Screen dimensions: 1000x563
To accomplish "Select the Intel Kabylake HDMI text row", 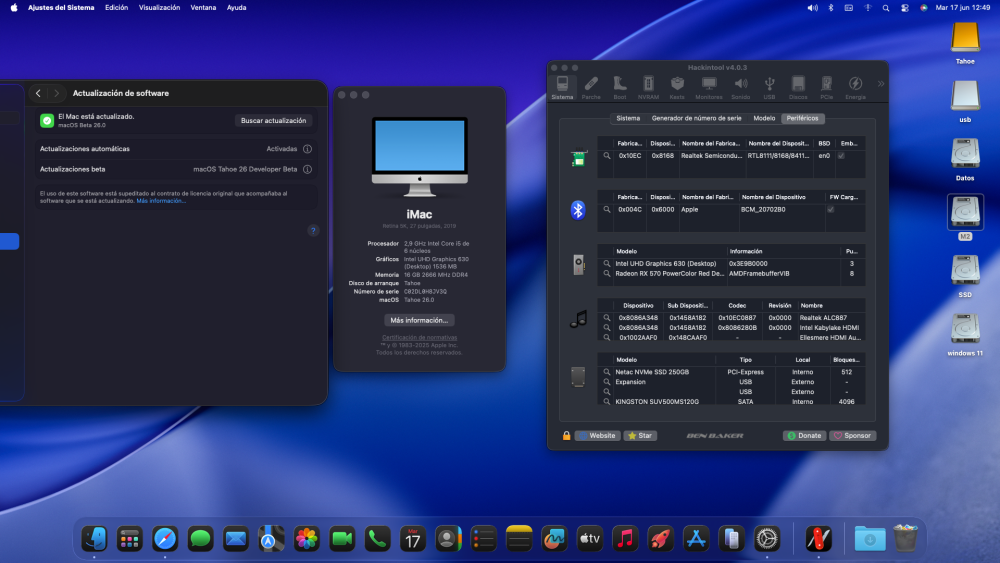I will tap(829, 328).
